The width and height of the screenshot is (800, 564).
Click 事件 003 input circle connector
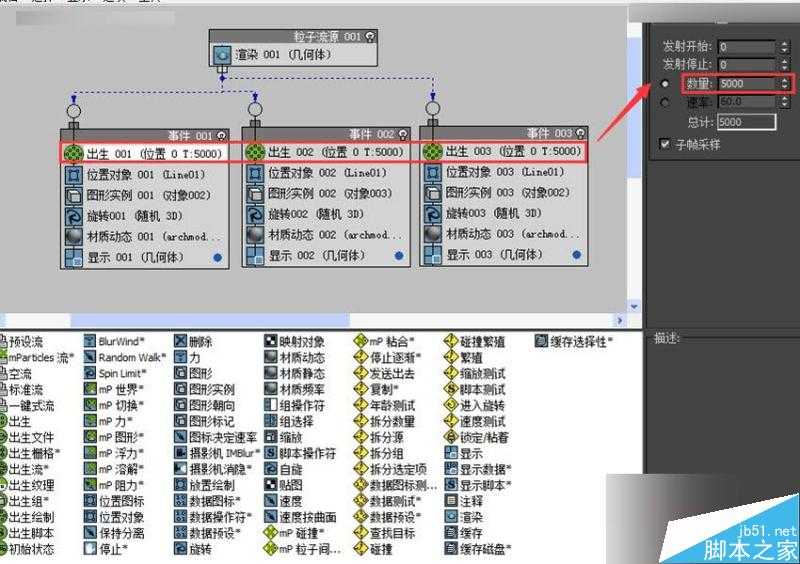click(433, 108)
